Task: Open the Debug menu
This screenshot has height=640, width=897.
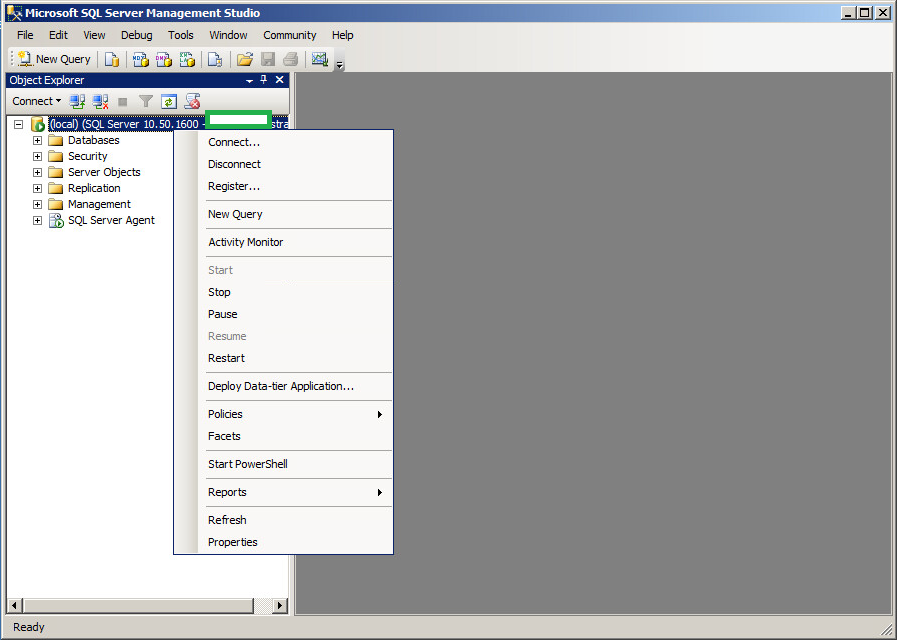Action: click(137, 35)
